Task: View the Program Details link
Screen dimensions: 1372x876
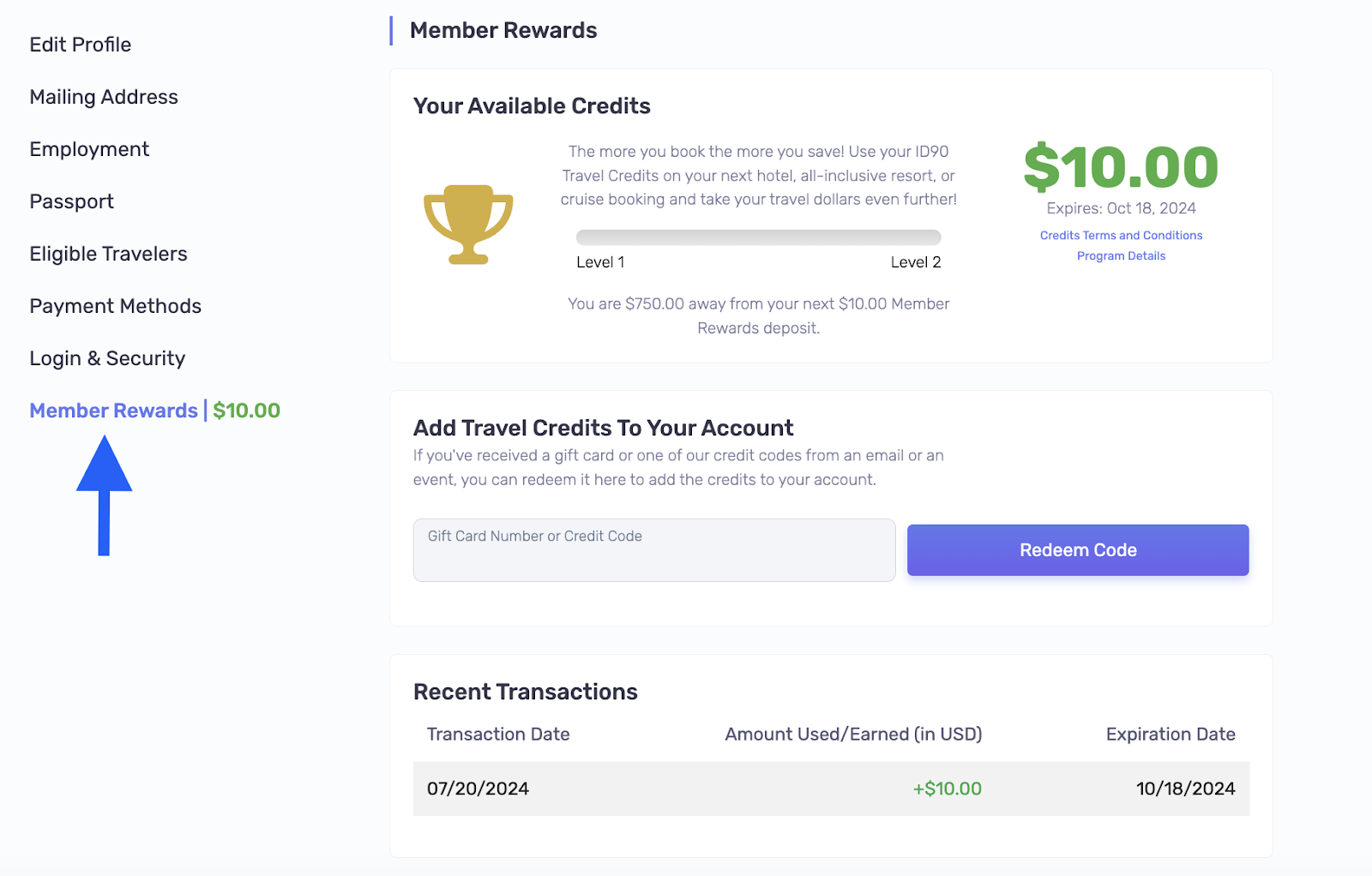Action: point(1121,255)
